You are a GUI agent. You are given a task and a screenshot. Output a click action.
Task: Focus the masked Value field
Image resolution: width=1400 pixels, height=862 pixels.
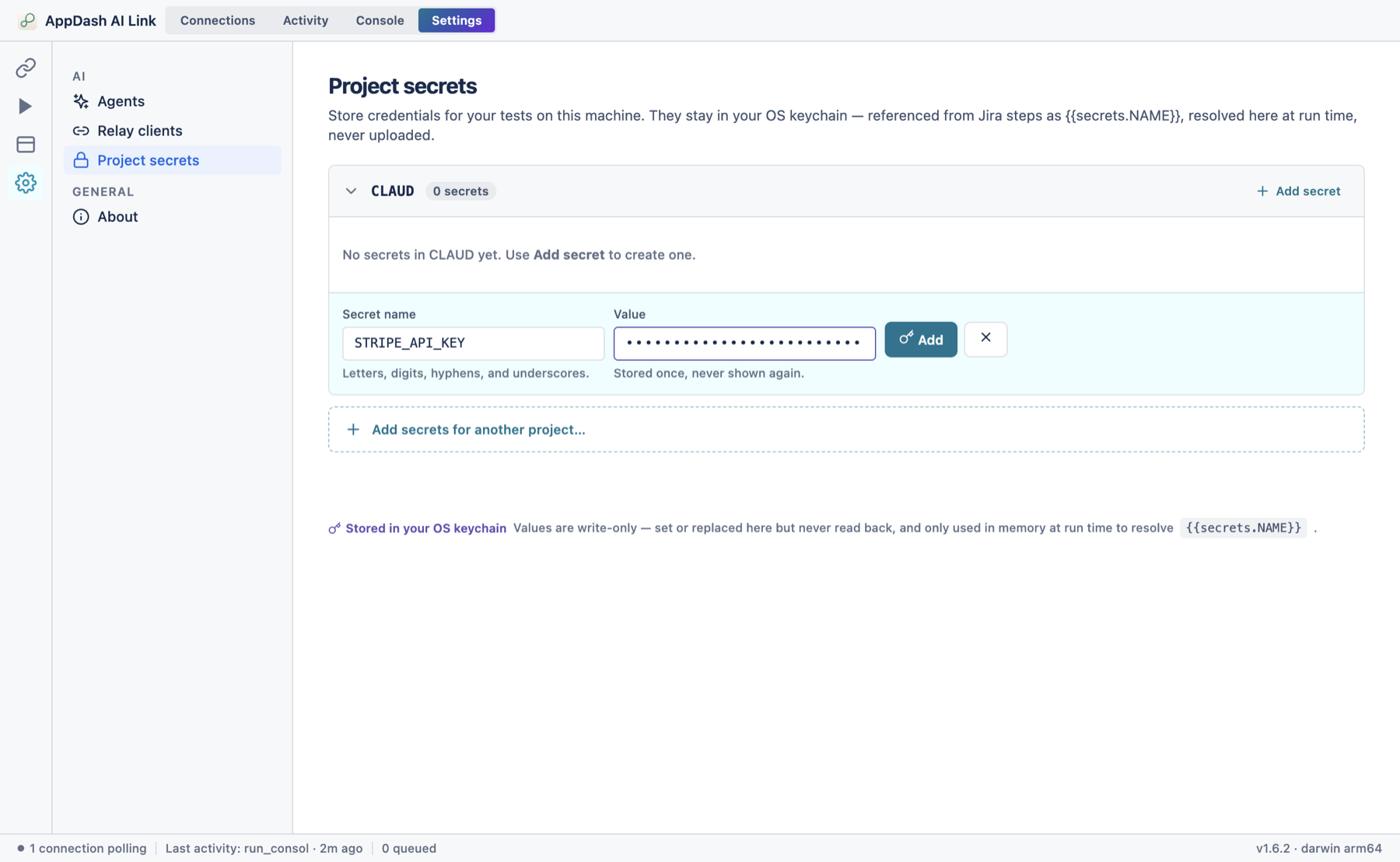click(744, 343)
